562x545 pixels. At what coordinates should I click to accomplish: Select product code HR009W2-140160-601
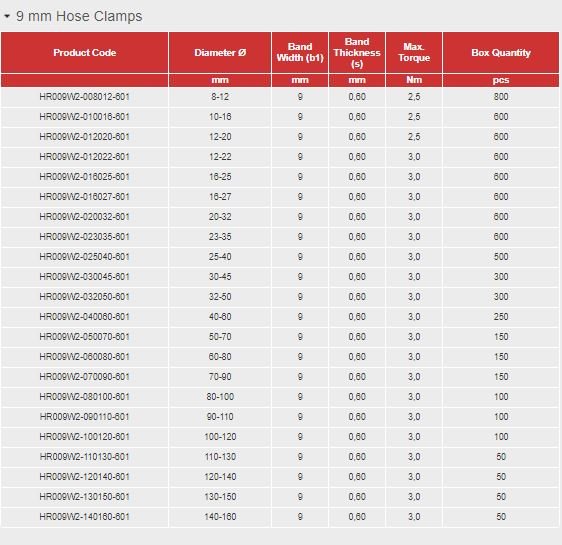84,517
